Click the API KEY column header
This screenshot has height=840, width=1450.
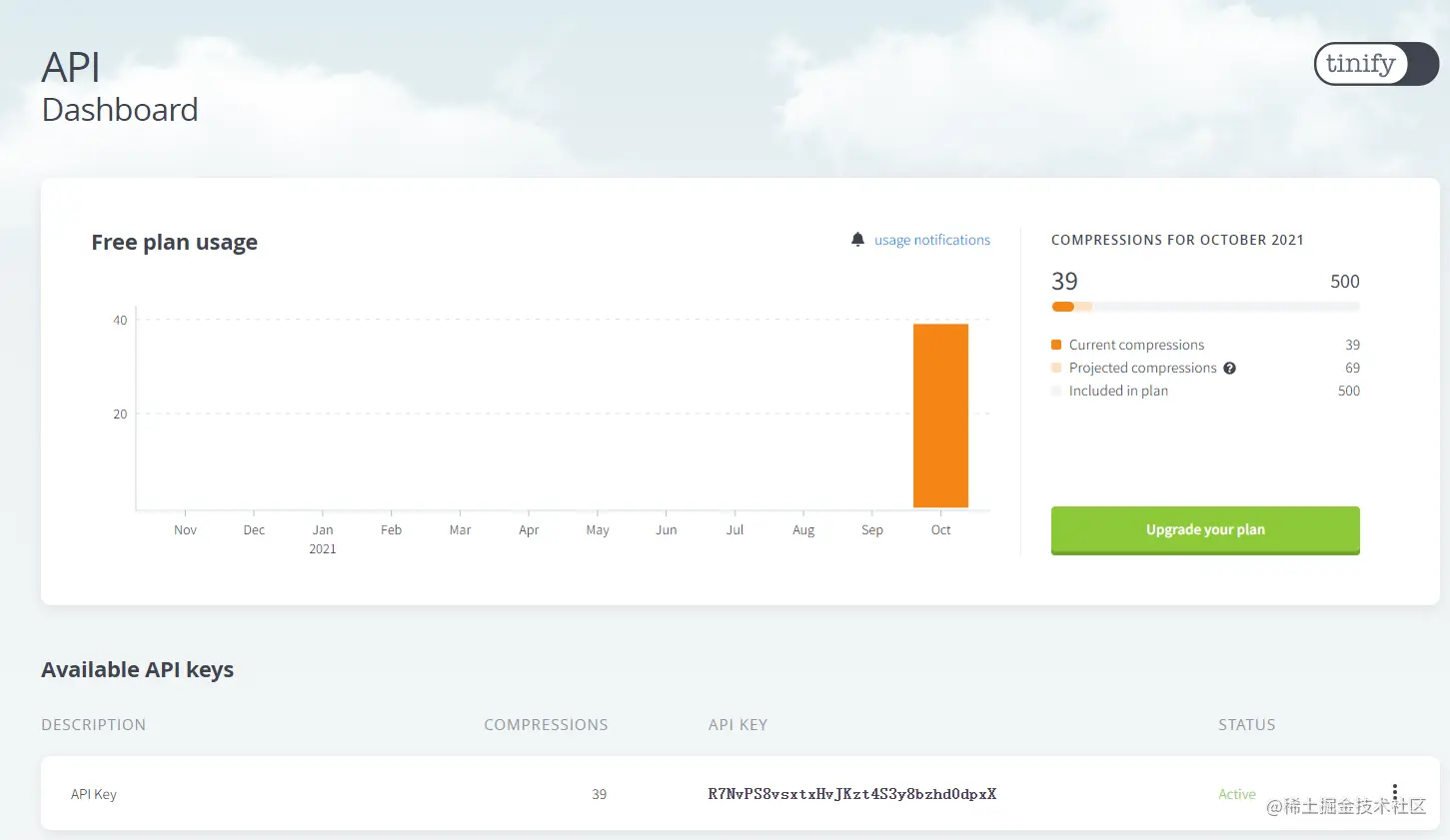738,725
